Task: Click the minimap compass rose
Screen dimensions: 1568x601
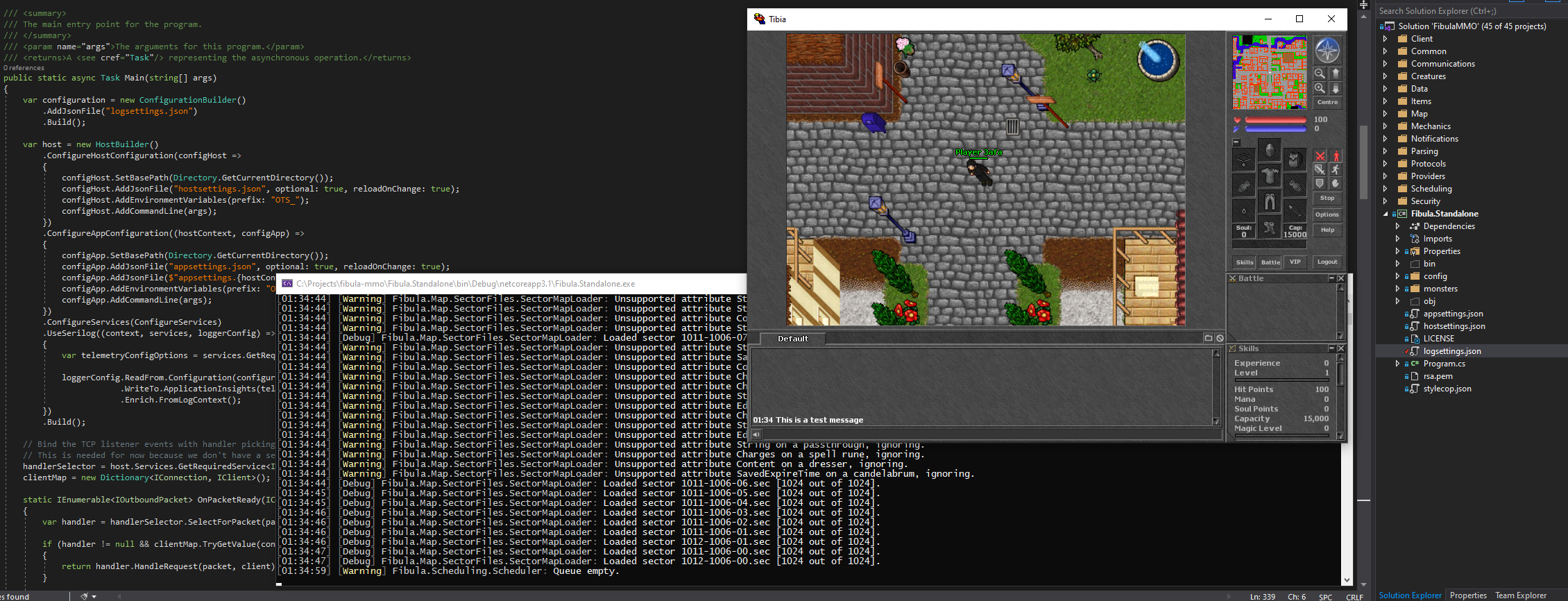Action: pyautogui.click(x=1327, y=50)
